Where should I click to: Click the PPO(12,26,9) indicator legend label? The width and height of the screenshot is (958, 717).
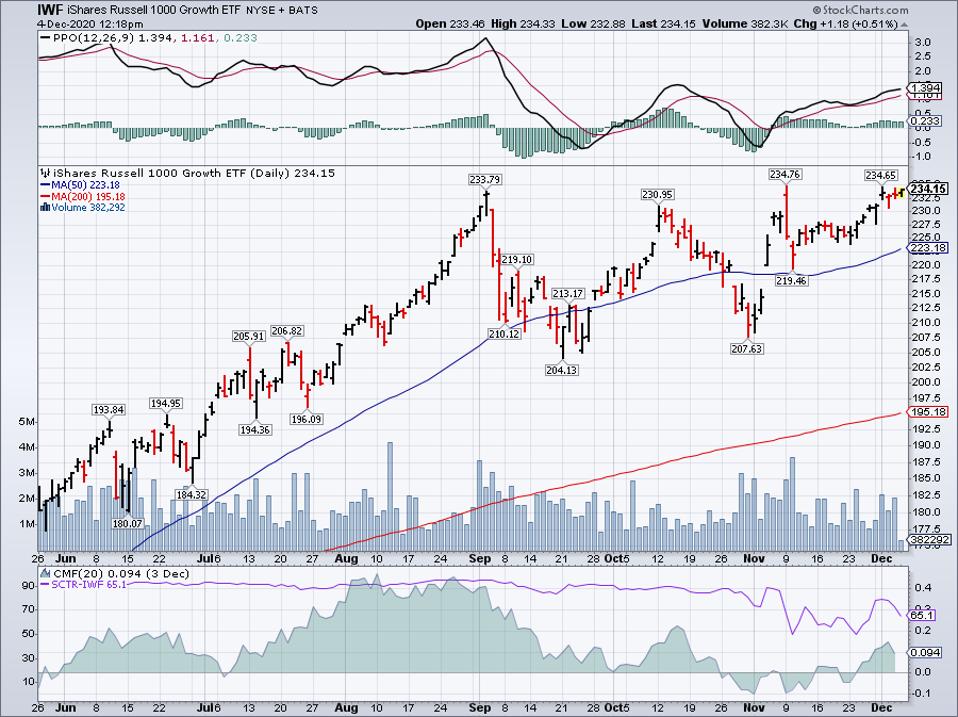click(93, 38)
